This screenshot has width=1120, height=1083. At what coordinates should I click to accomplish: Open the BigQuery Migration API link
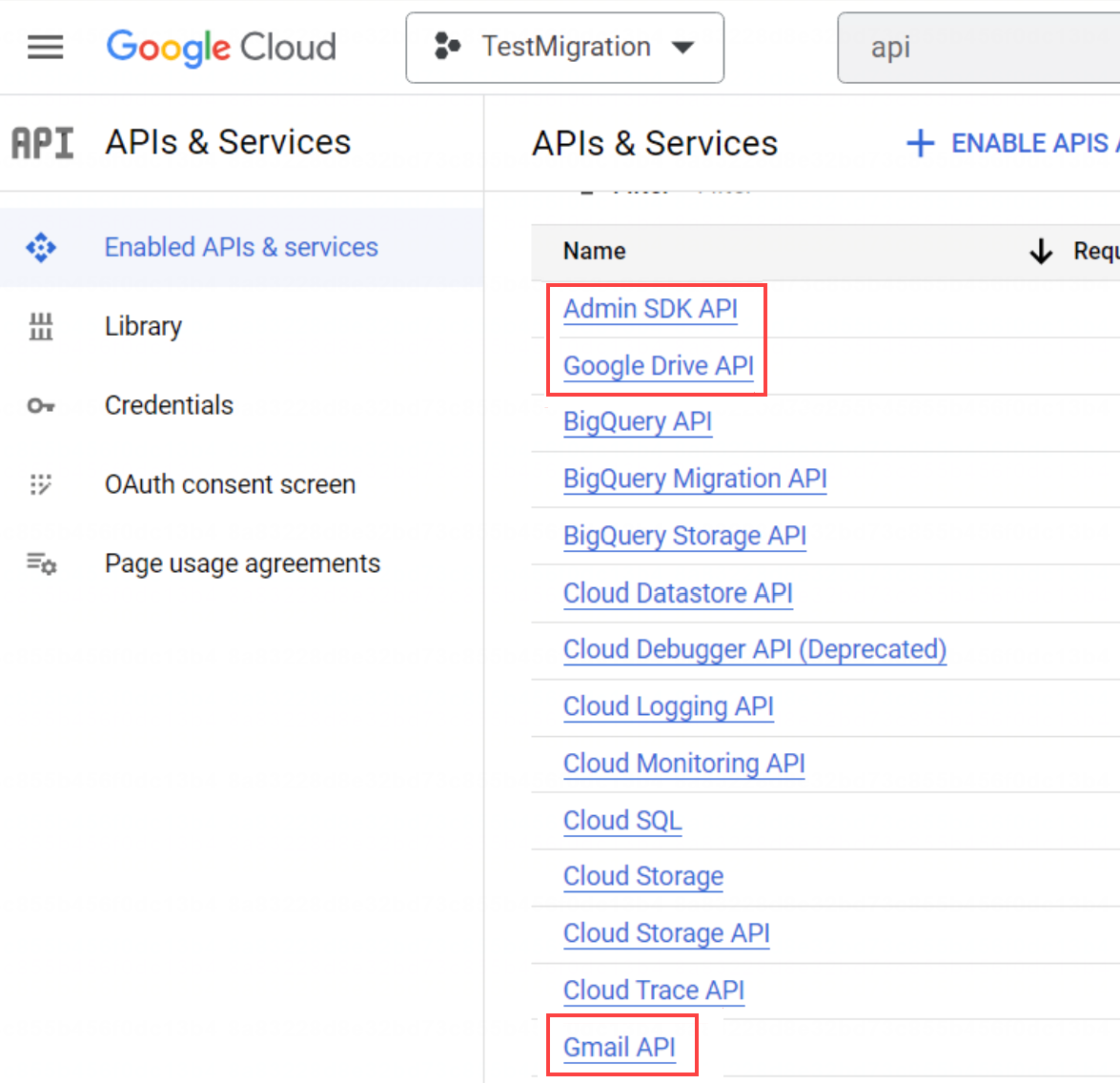pos(695,479)
